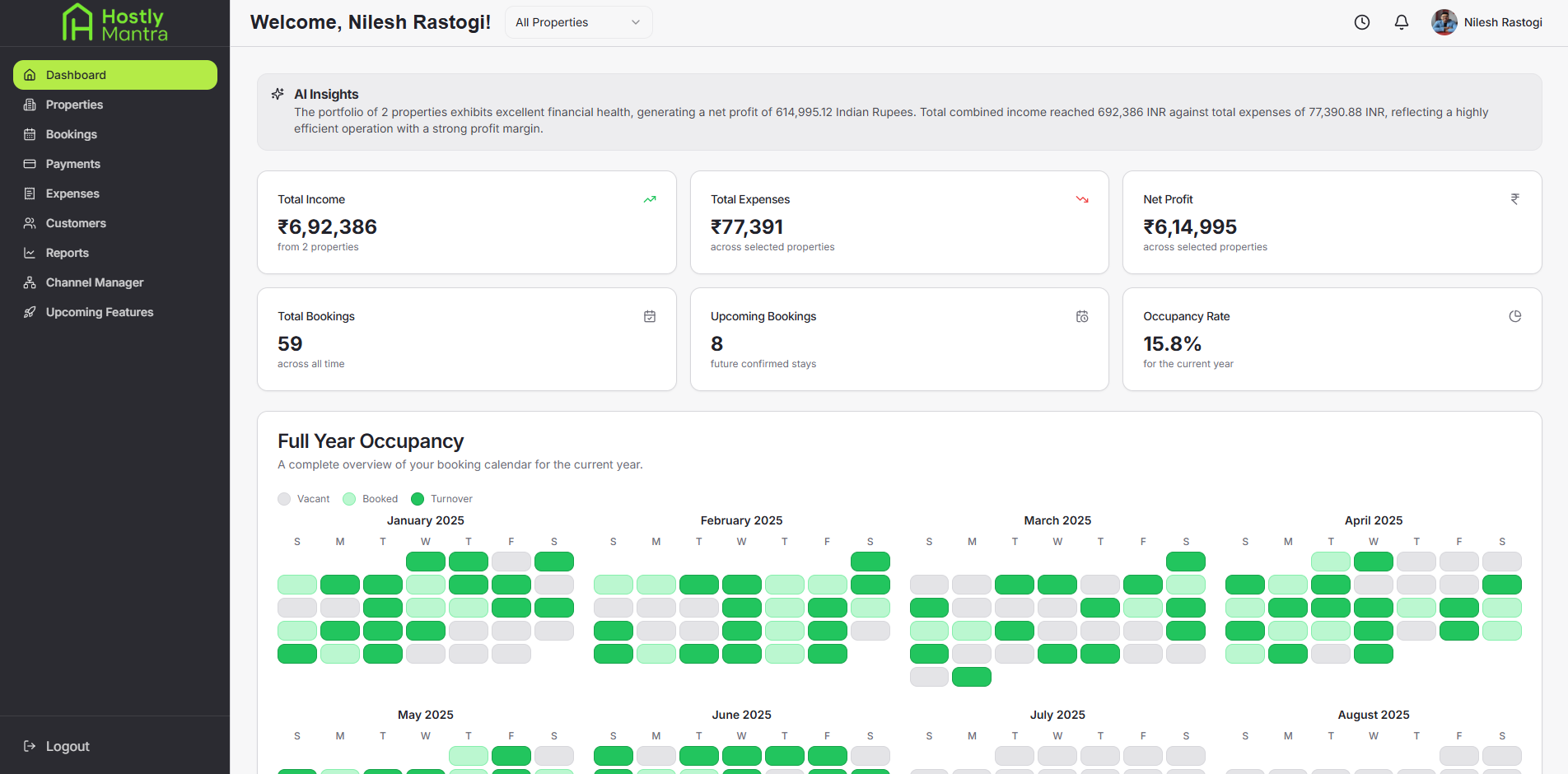
Task: Click the AI Insights sparkle icon
Action: pos(278,93)
